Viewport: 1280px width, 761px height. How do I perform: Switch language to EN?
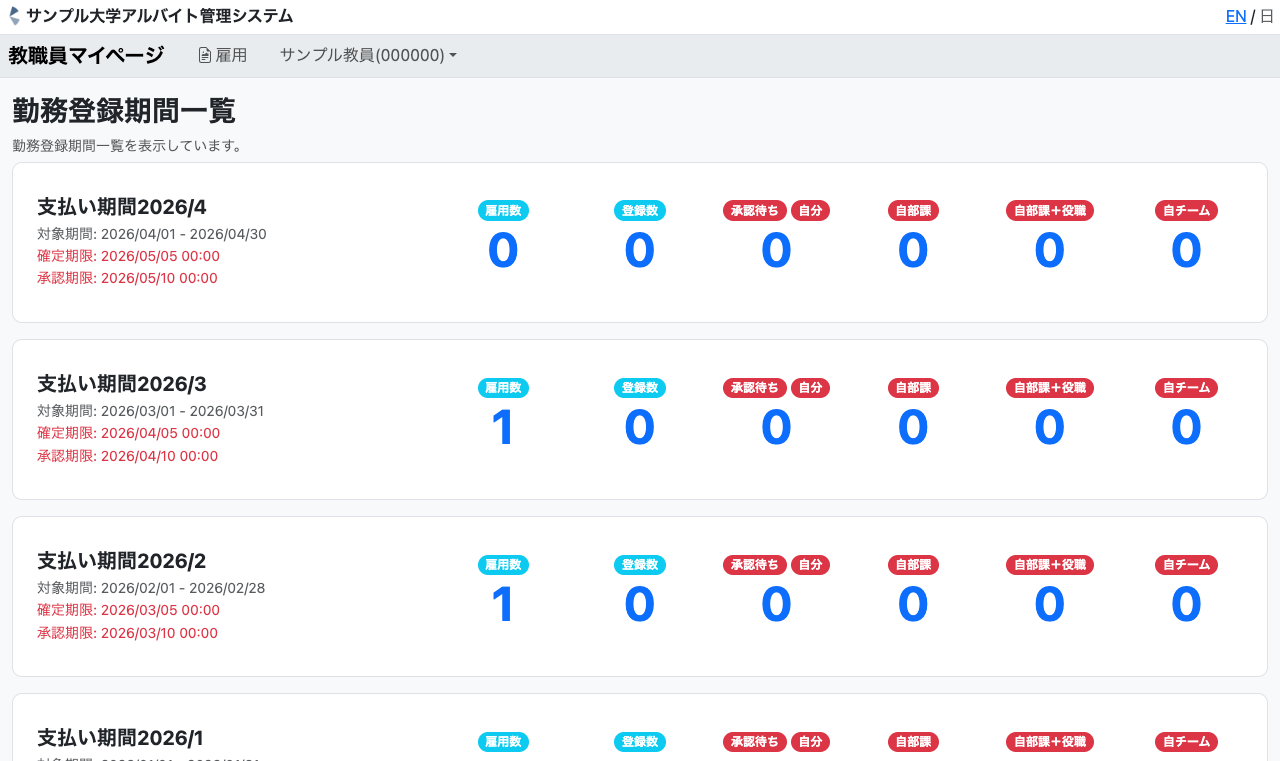coord(1236,16)
